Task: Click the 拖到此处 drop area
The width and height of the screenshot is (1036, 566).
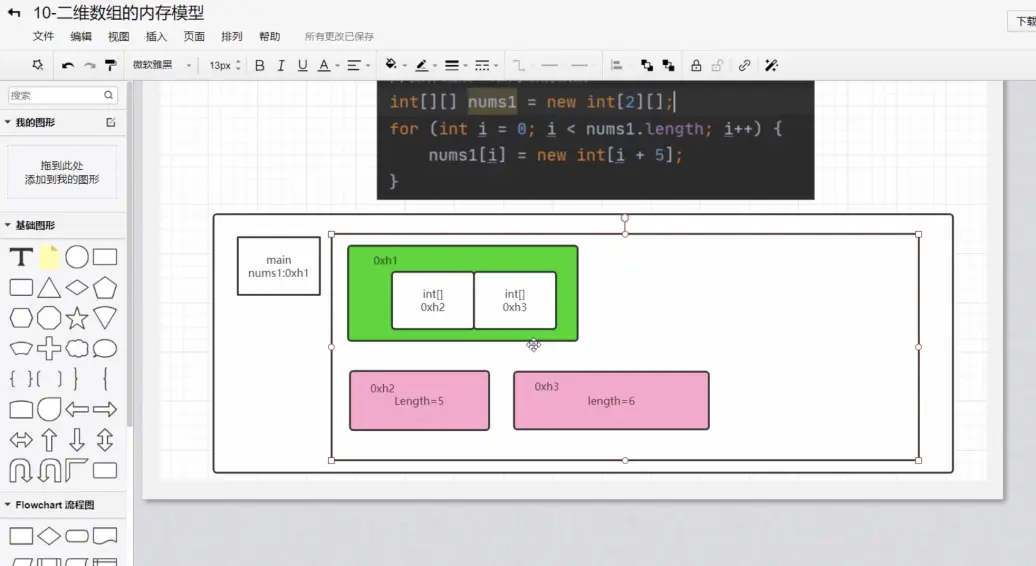Action: pyautogui.click(x=61, y=172)
